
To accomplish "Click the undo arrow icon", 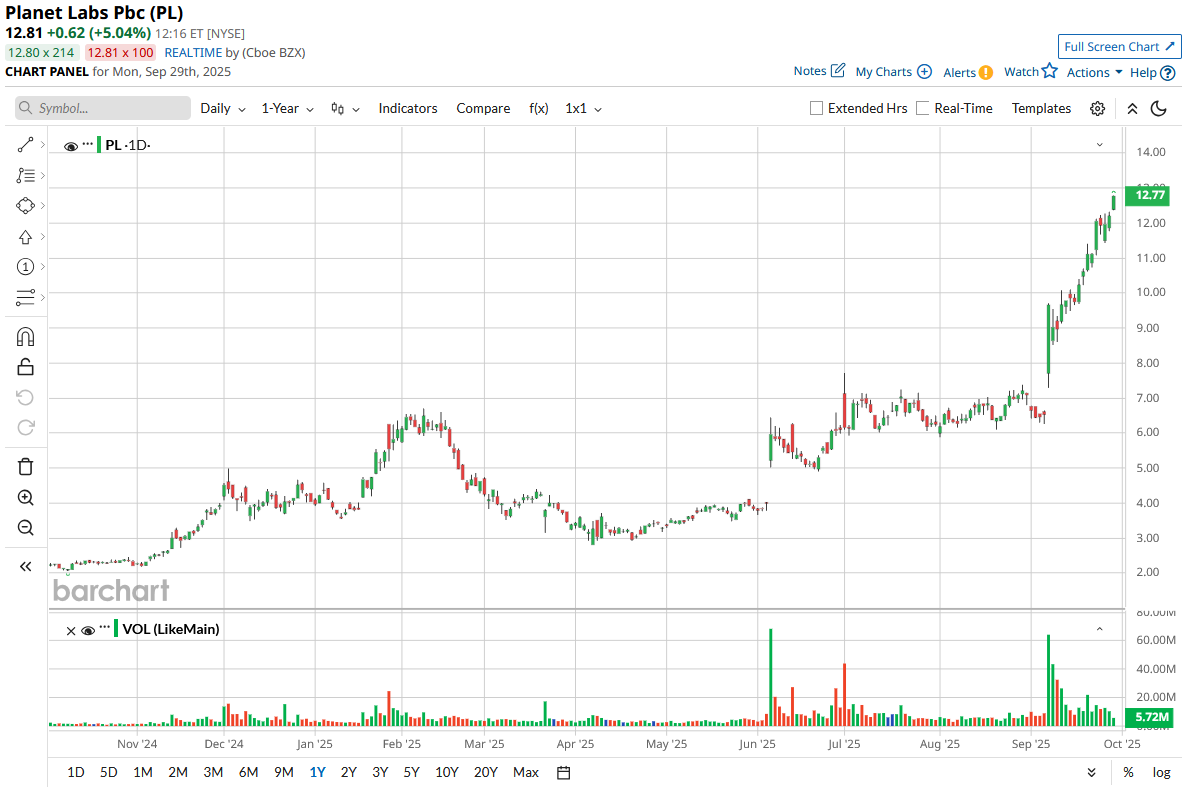I will tap(26, 398).
